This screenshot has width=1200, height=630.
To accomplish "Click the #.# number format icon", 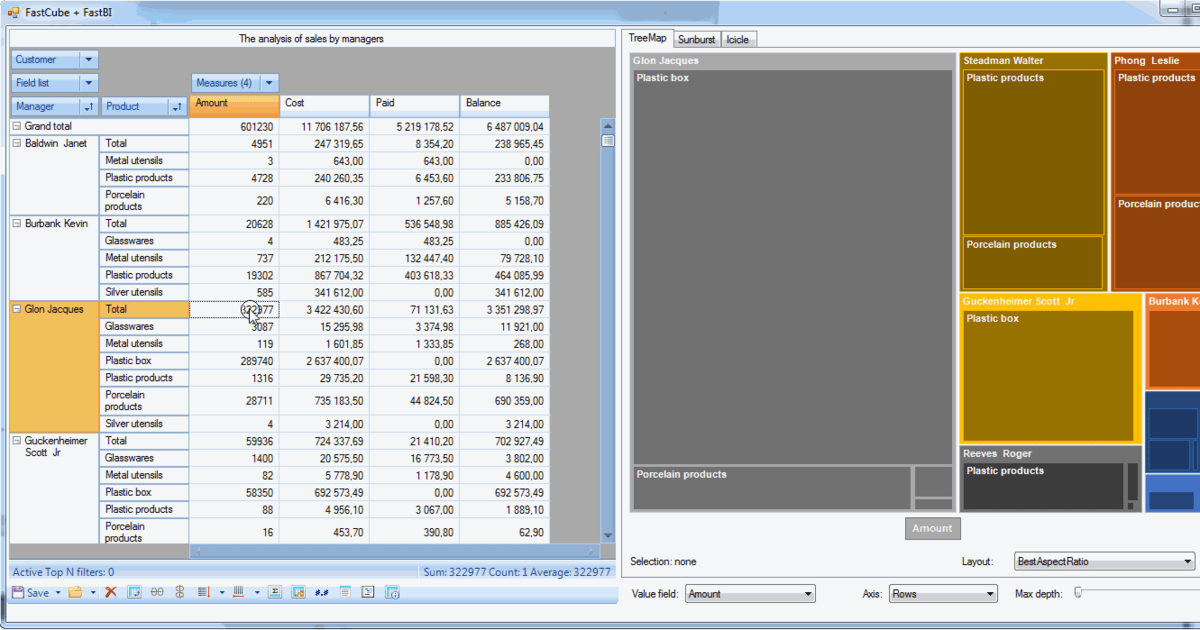I will point(320,592).
